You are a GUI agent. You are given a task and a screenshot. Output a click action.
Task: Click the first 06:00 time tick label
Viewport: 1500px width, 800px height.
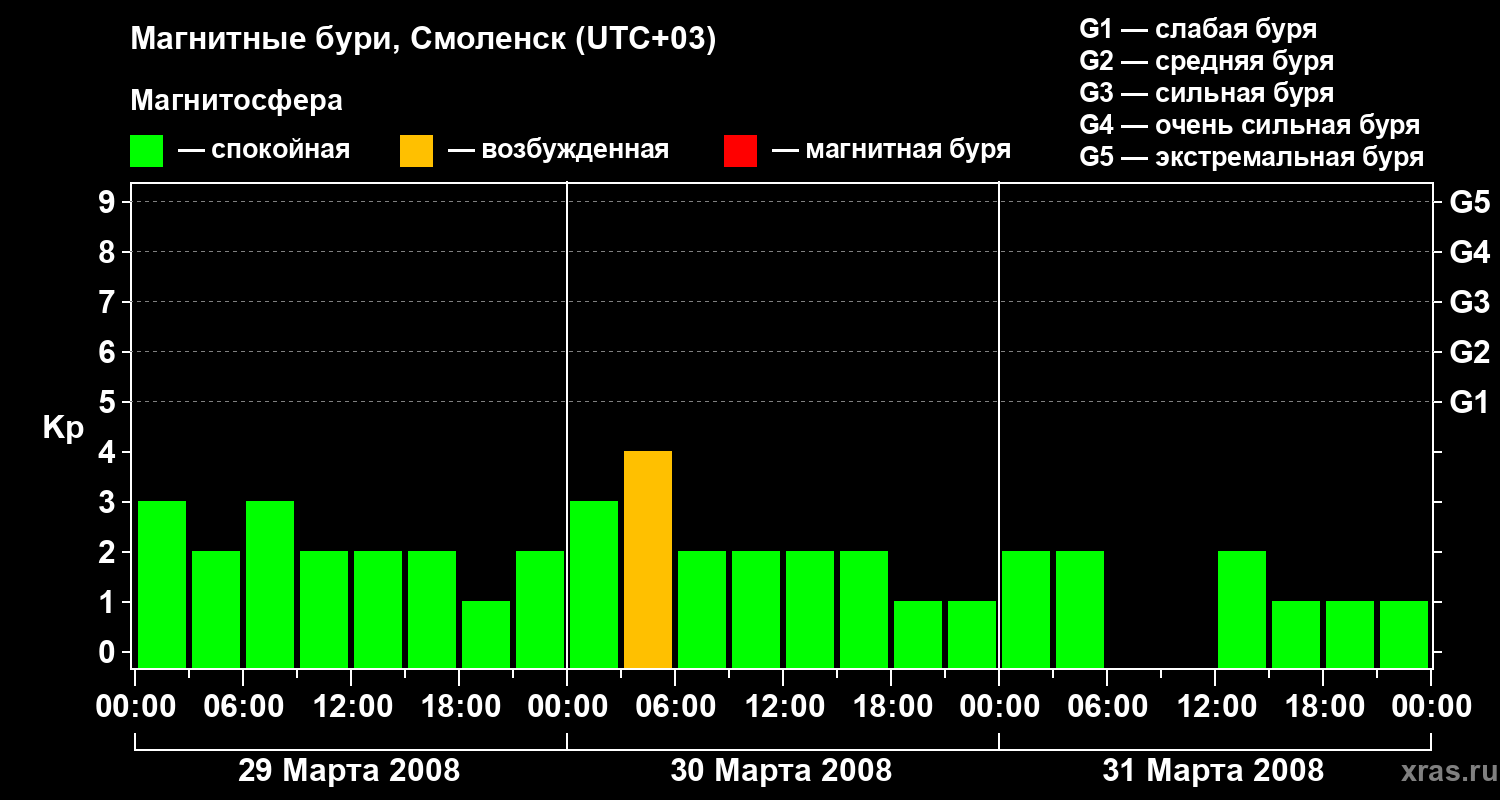pyautogui.click(x=243, y=707)
